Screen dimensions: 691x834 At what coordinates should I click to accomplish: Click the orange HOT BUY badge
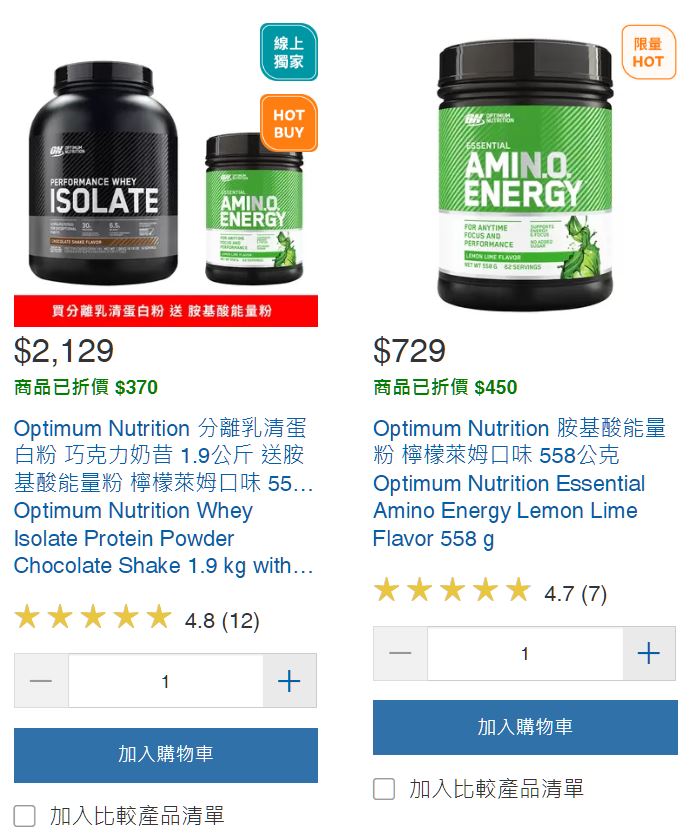289,123
